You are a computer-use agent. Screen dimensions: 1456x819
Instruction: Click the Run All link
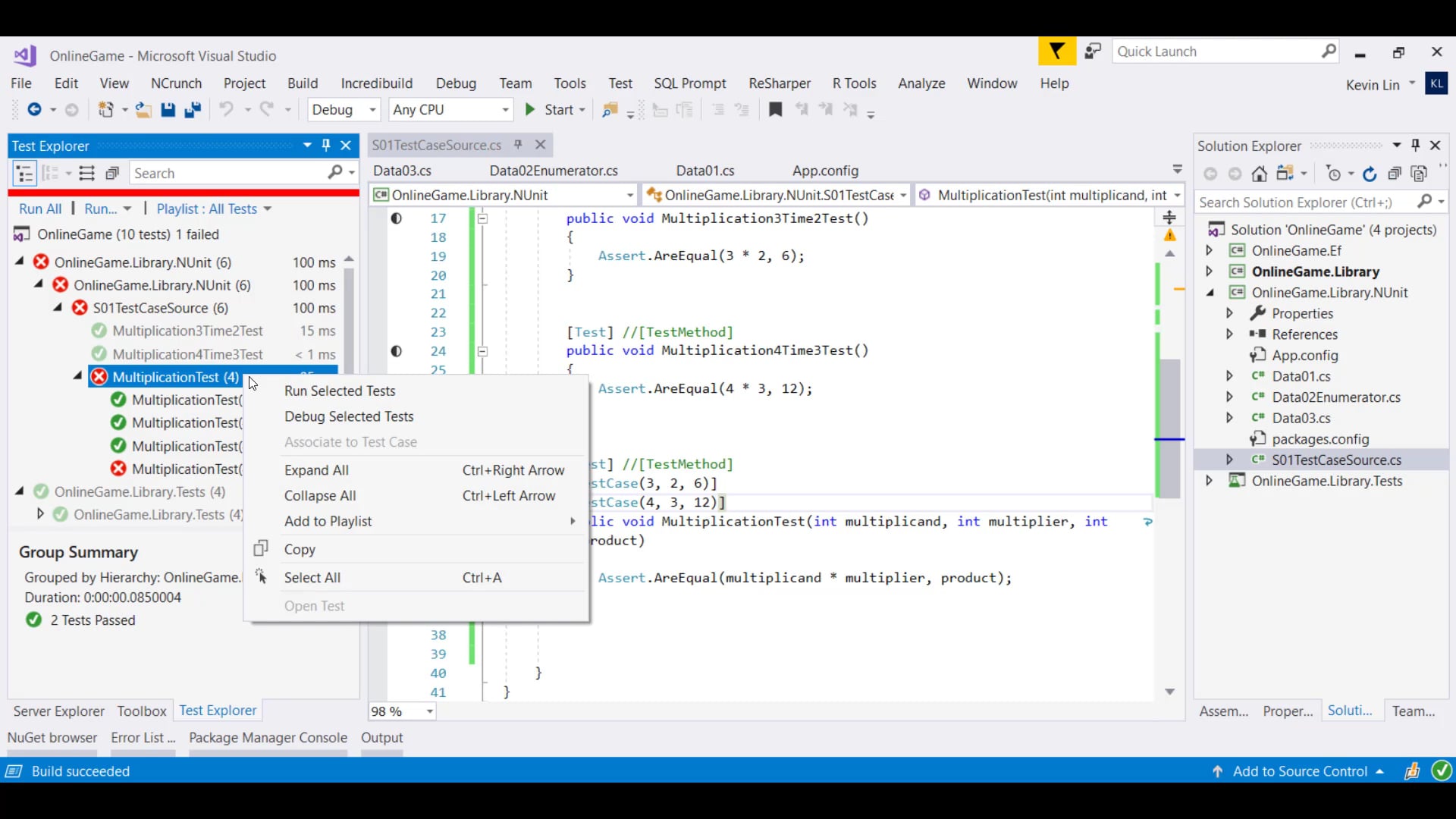[x=40, y=209]
